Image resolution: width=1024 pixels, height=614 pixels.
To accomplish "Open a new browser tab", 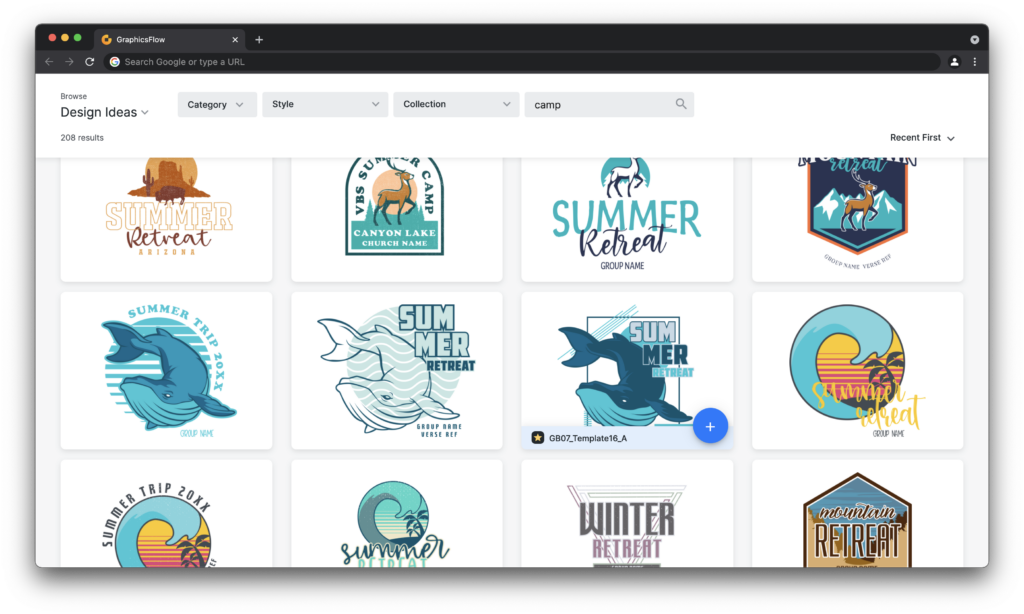I will [259, 40].
